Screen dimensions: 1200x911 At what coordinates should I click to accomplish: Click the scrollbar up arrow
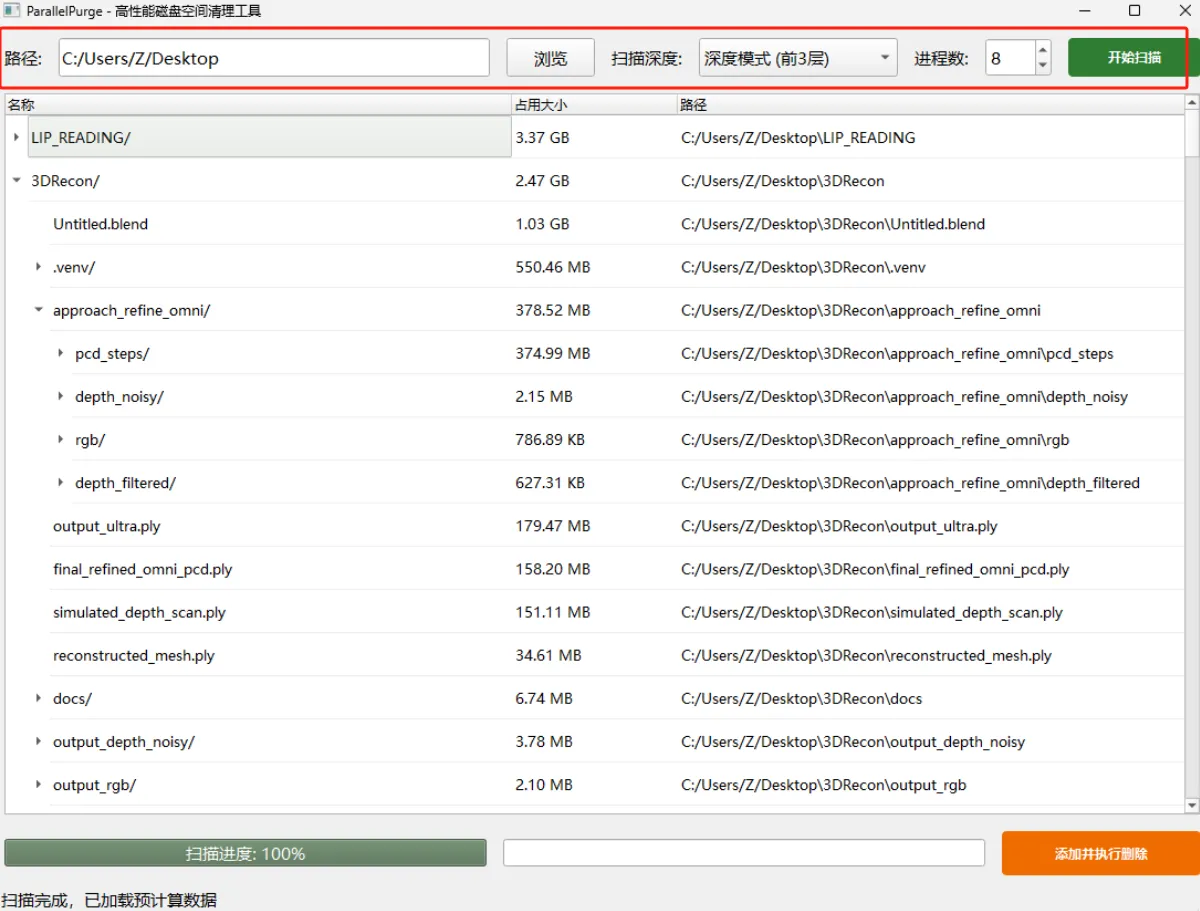[x=1192, y=104]
